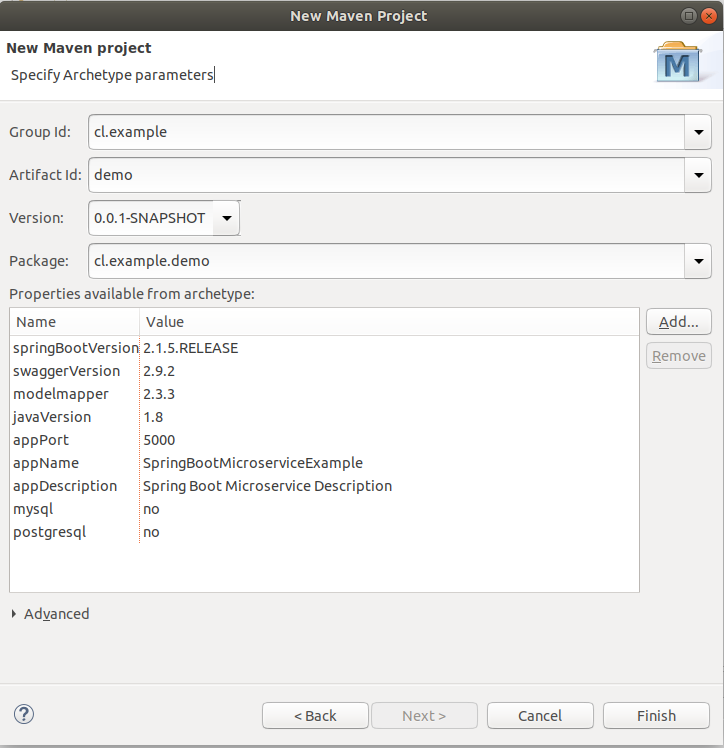Go back with the < Back button
Screen dimensions: 724x748
(315, 716)
